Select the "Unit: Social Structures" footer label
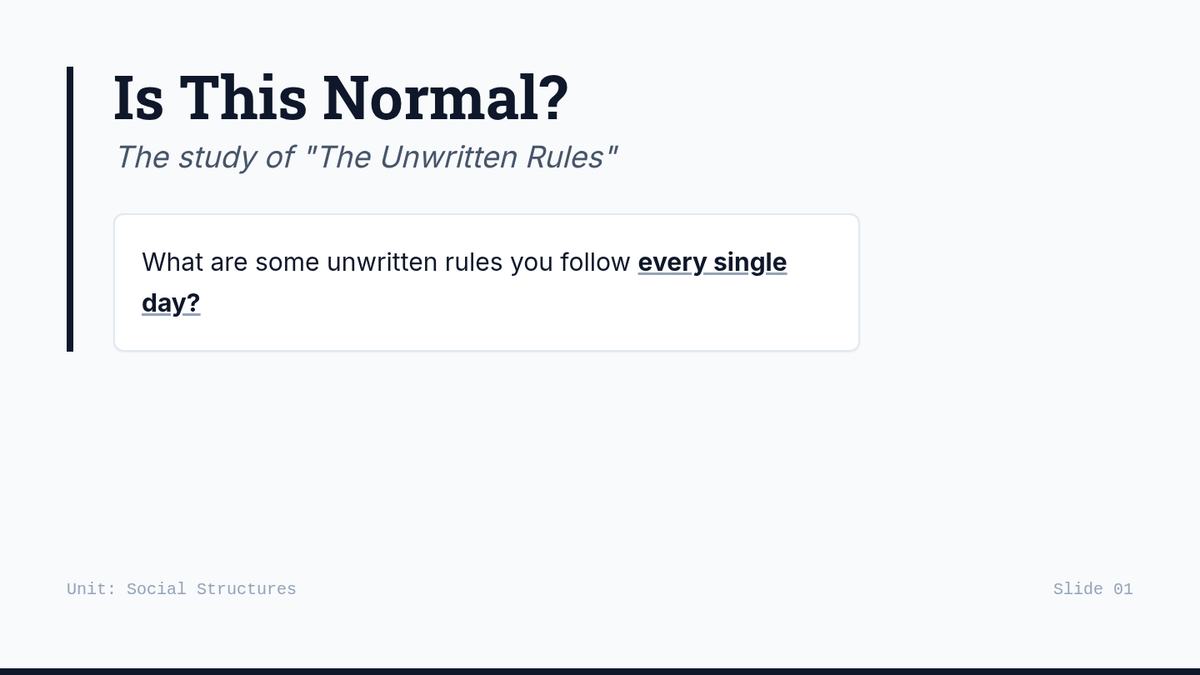Image resolution: width=1200 pixels, height=675 pixels. [x=181, y=589]
